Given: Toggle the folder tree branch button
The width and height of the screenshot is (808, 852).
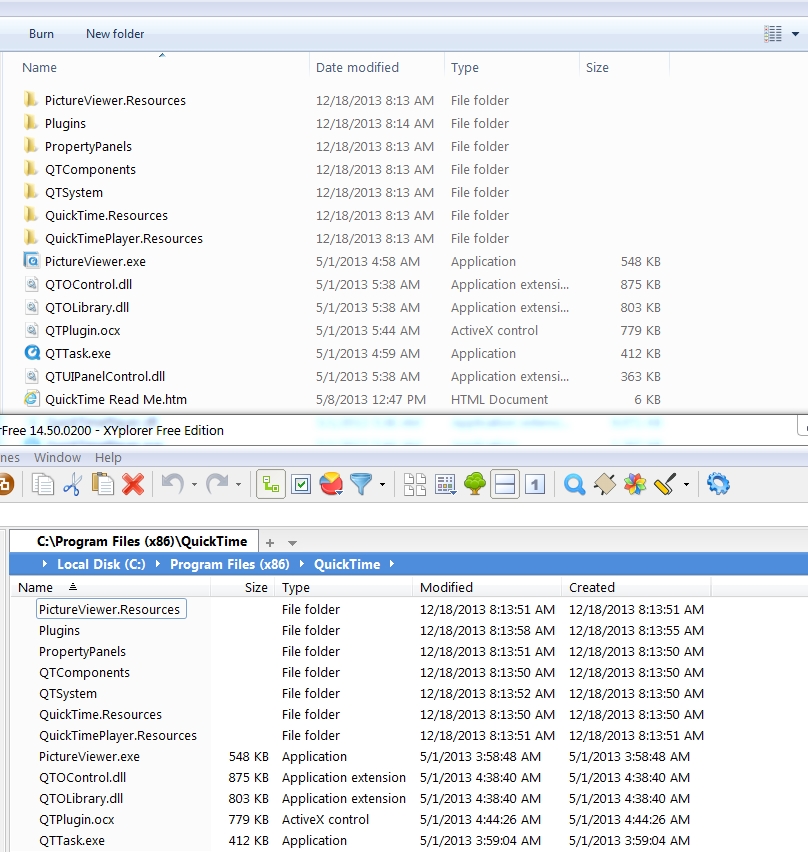Looking at the screenshot, I should (269, 485).
